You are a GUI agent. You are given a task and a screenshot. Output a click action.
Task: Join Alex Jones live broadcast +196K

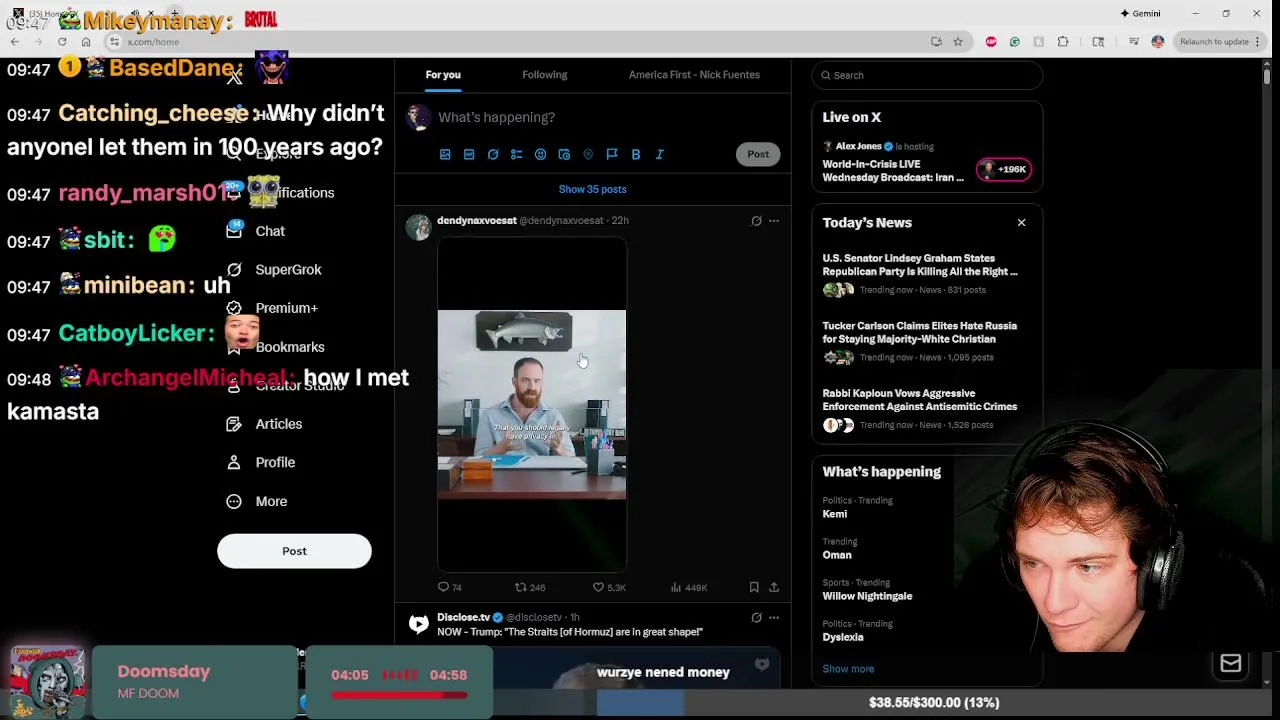click(x=1004, y=169)
